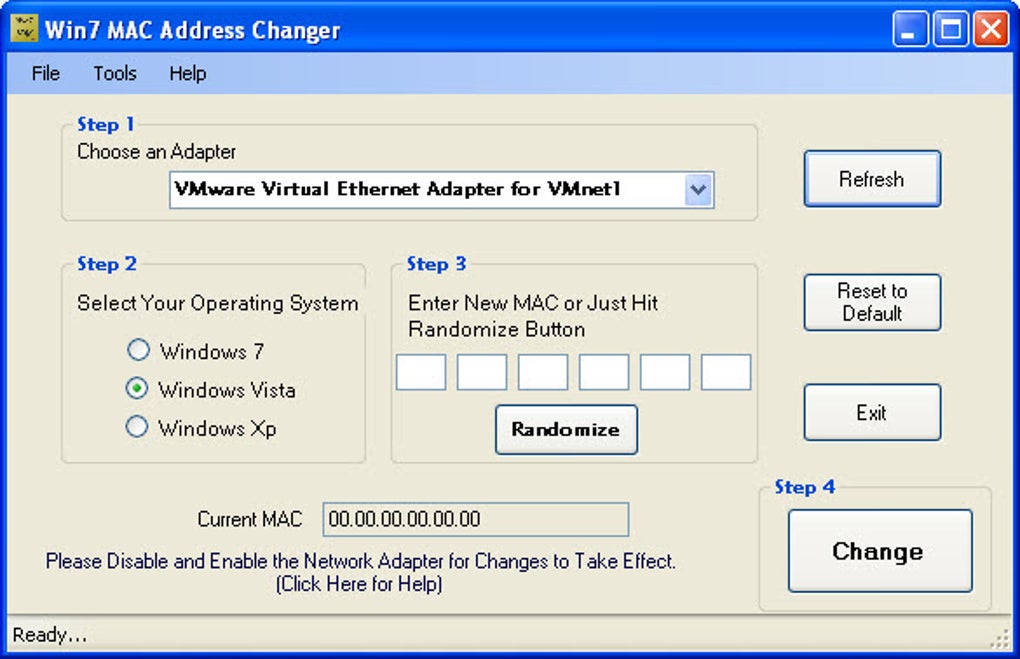Minimize the MAC Address Changer window
Screen dimensions: 1020x659
[910, 29]
